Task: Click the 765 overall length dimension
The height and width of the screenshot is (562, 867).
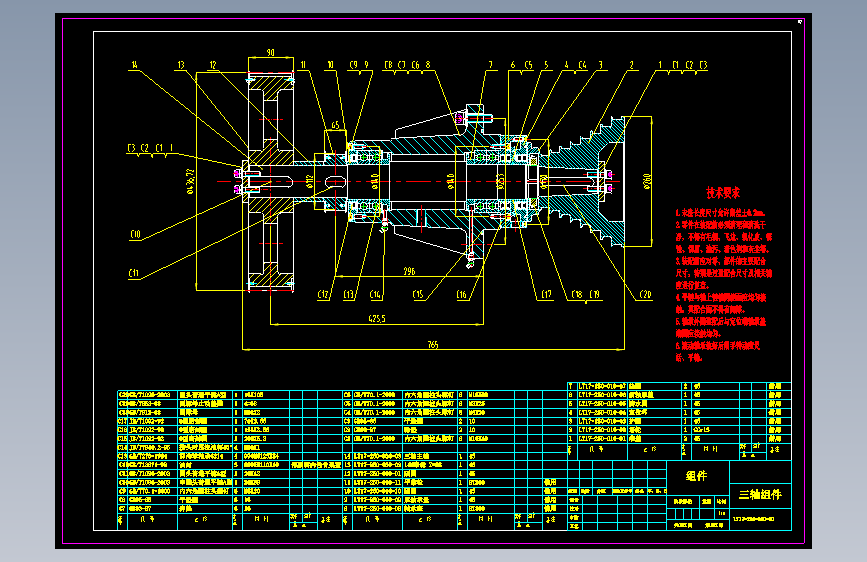Action: 433,345
